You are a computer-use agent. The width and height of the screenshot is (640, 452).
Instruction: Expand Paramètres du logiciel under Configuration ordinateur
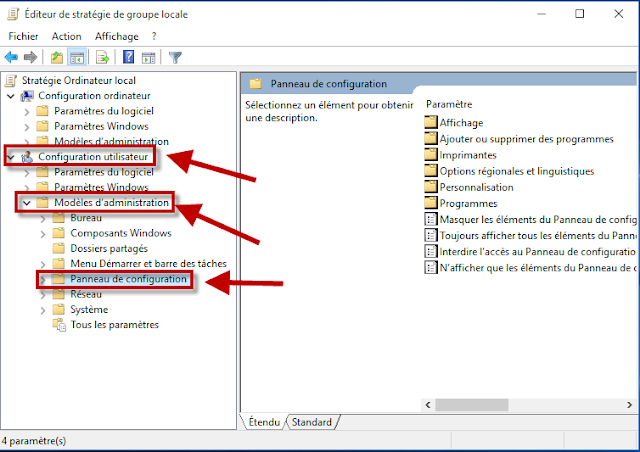[x=27, y=111]
